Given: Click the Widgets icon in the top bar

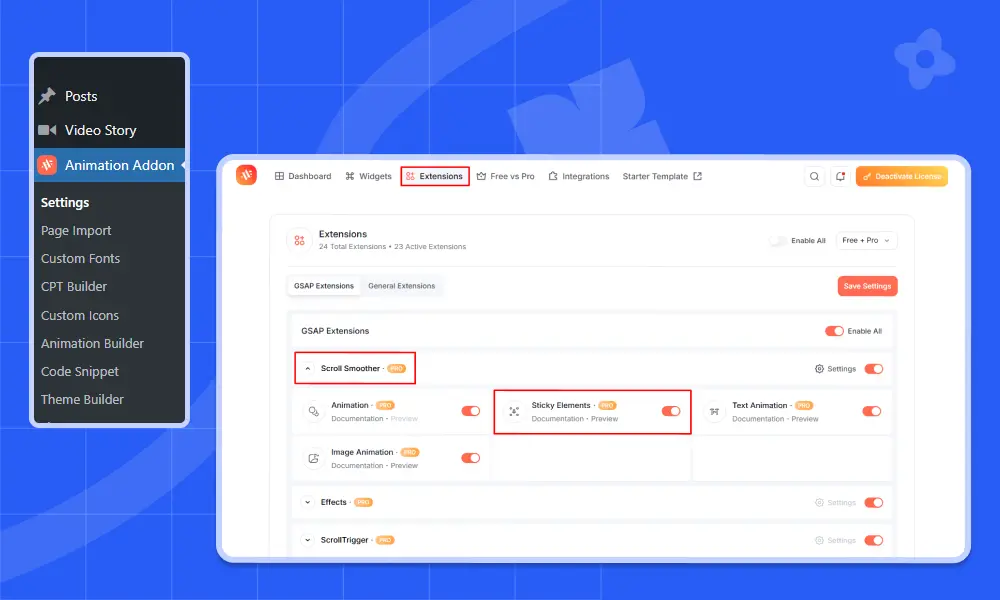Looking at the screenshot, I should tap(349, 176).
